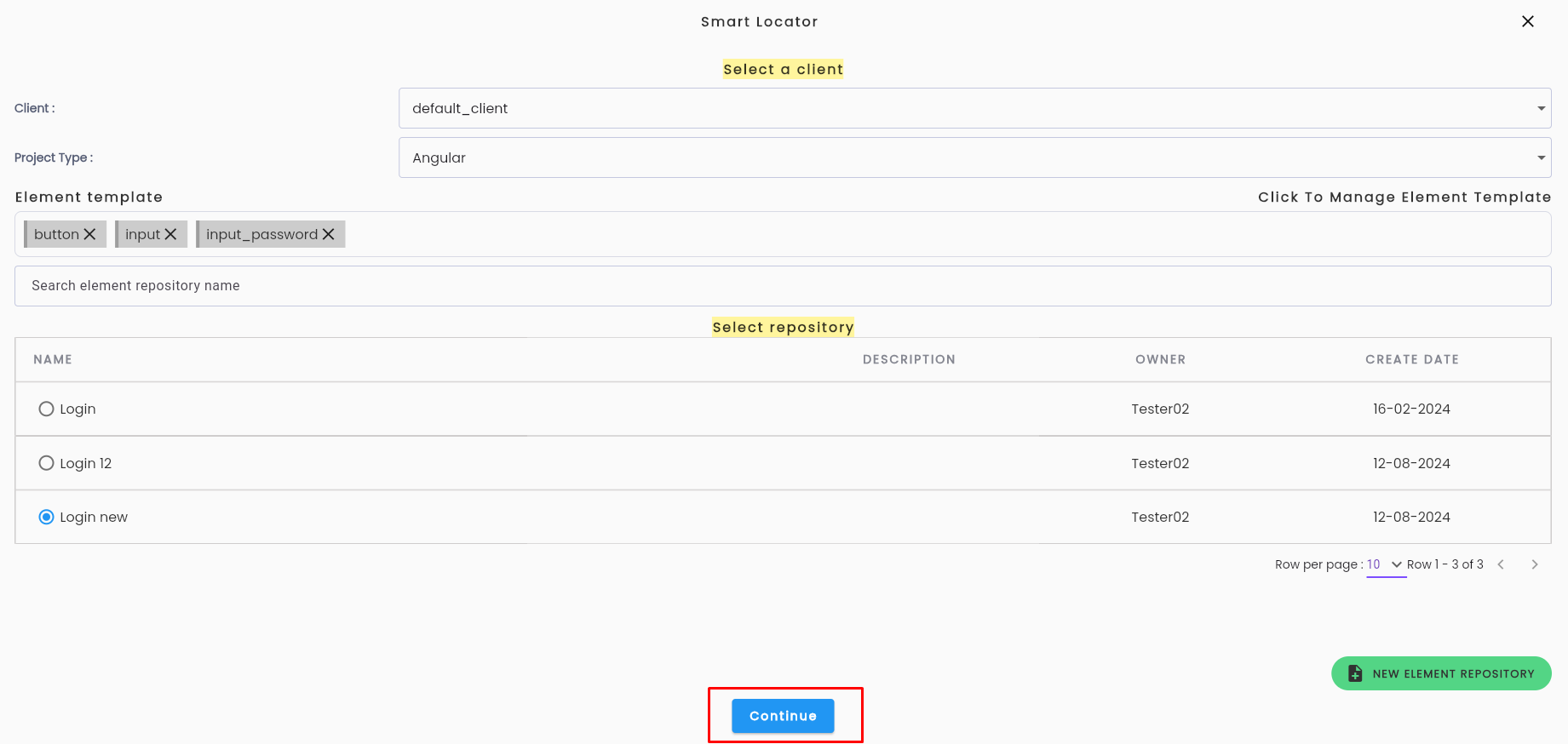Click the NAME column header
The height and width of the screenshot is (744, 1568).
click(53, 359)
